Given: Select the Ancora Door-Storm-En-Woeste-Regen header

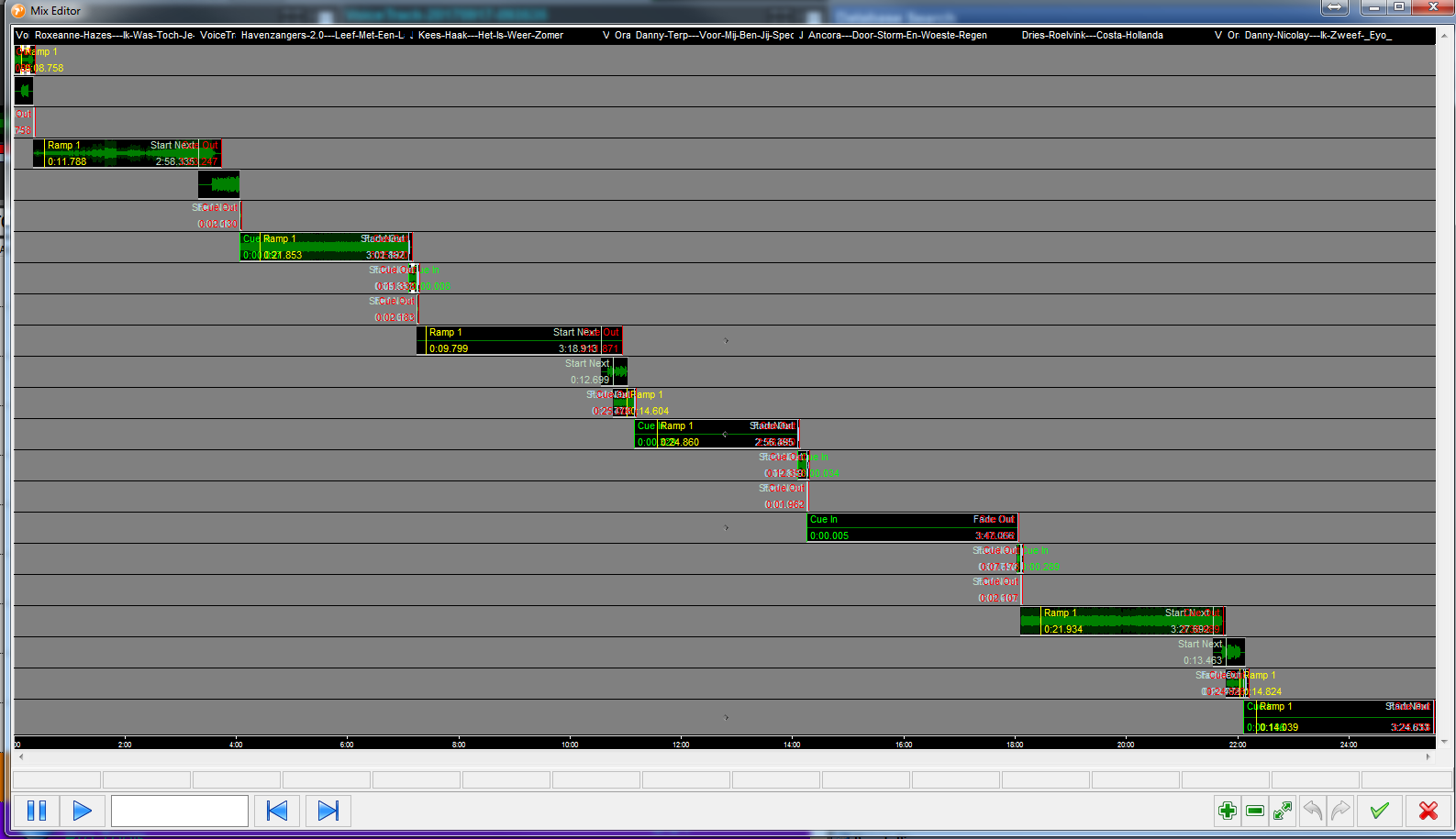Looking at the screenshot, I should coord(897,35).
